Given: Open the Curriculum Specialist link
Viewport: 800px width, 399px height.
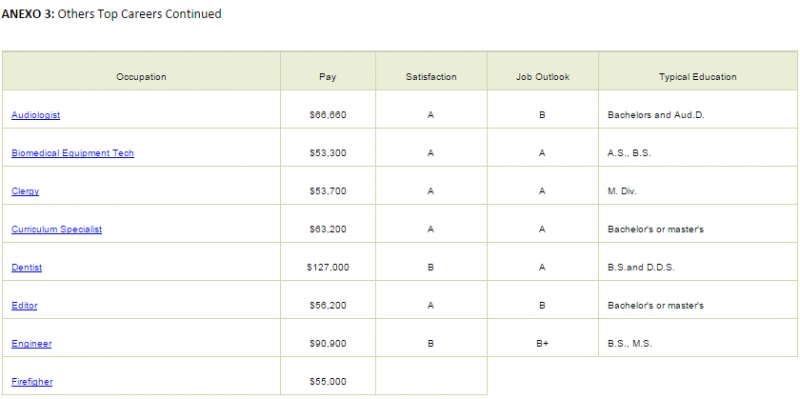Looking at the screenshot, I should pos(57,229).
